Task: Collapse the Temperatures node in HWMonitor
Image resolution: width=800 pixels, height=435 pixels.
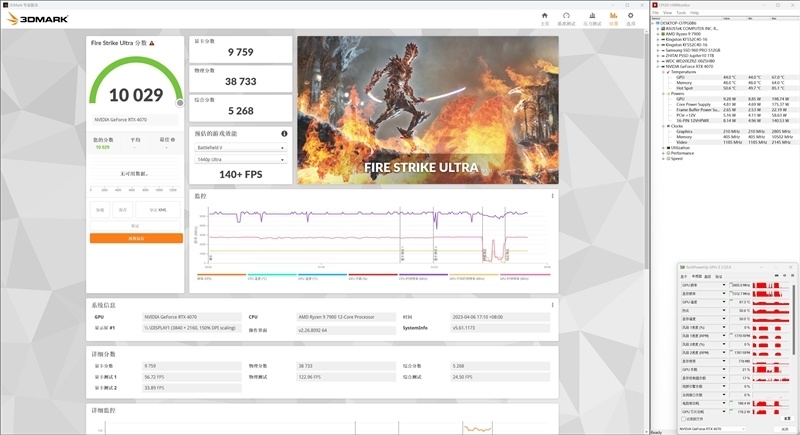Action: tap(665, 72)
